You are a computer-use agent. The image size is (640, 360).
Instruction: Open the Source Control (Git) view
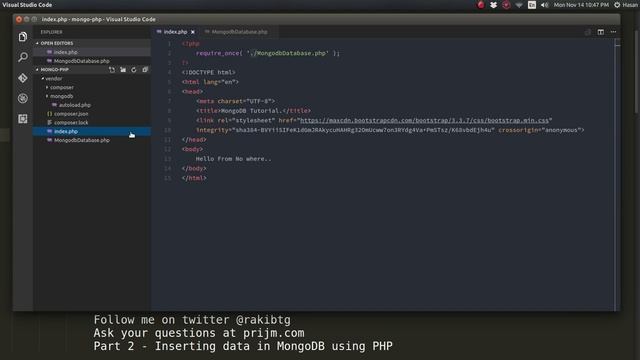pyautogui.click(x=23, y=78)
